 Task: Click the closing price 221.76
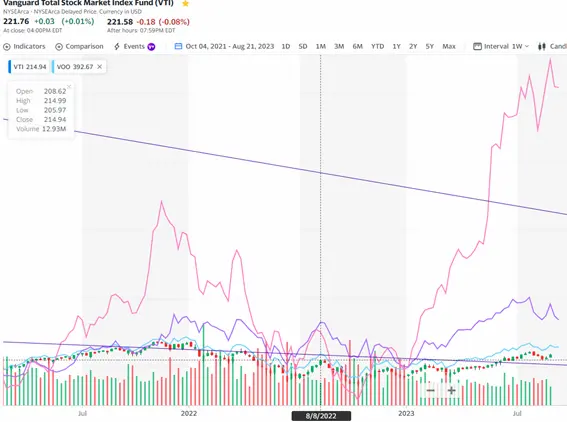click(16, 21)
